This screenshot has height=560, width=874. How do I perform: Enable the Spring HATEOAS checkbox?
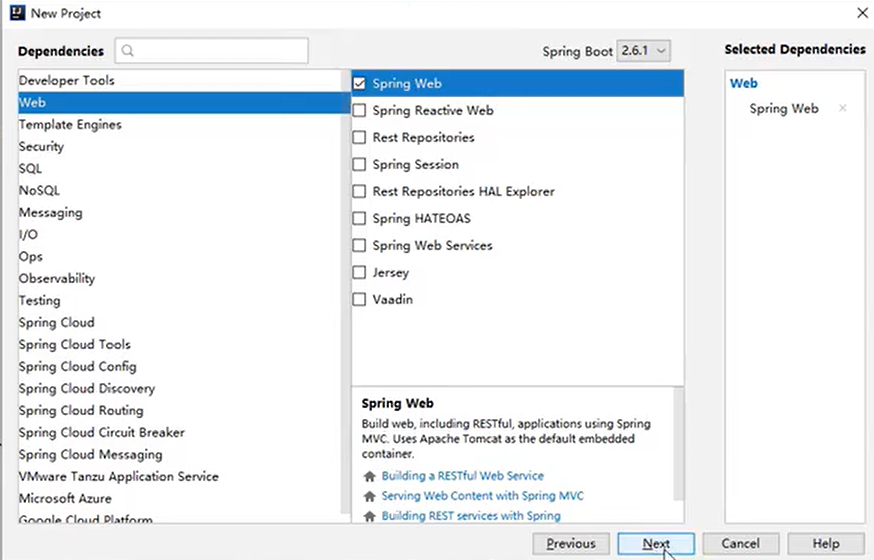(360, 218)
